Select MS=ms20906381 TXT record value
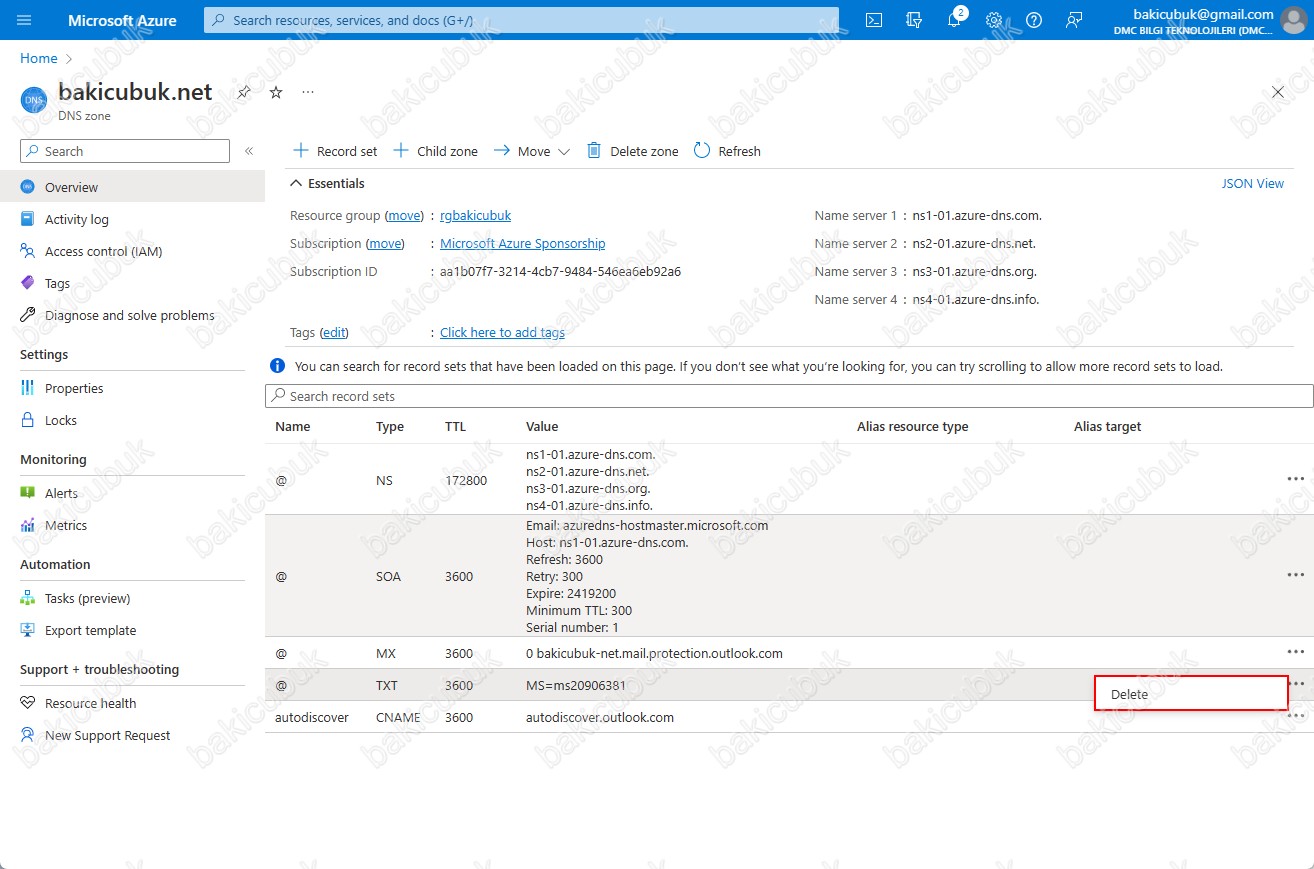The width and height of the screenshot is (1314, 869). tap(576, 685)
